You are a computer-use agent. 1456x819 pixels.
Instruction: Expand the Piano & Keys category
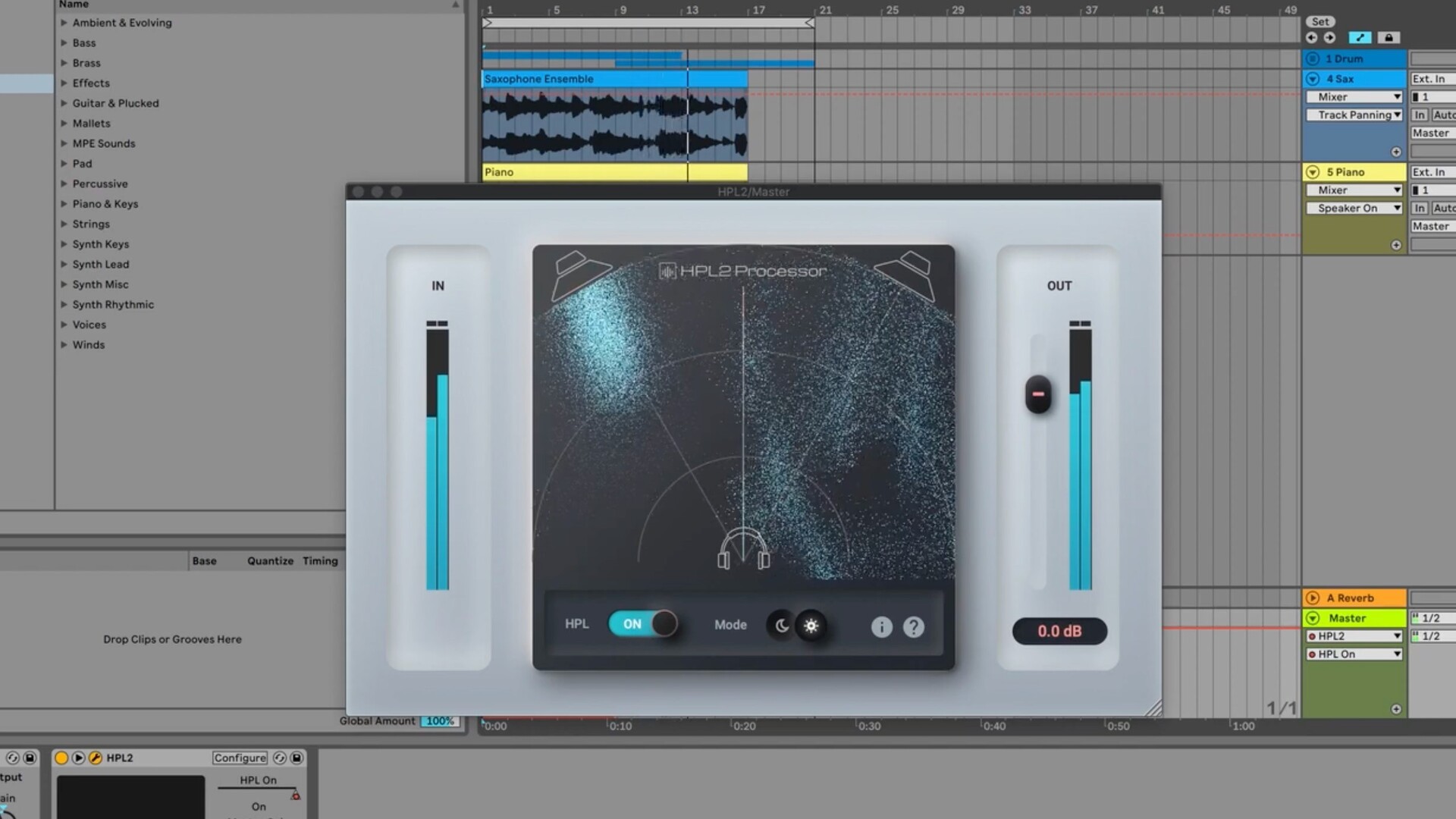(64, 204)
